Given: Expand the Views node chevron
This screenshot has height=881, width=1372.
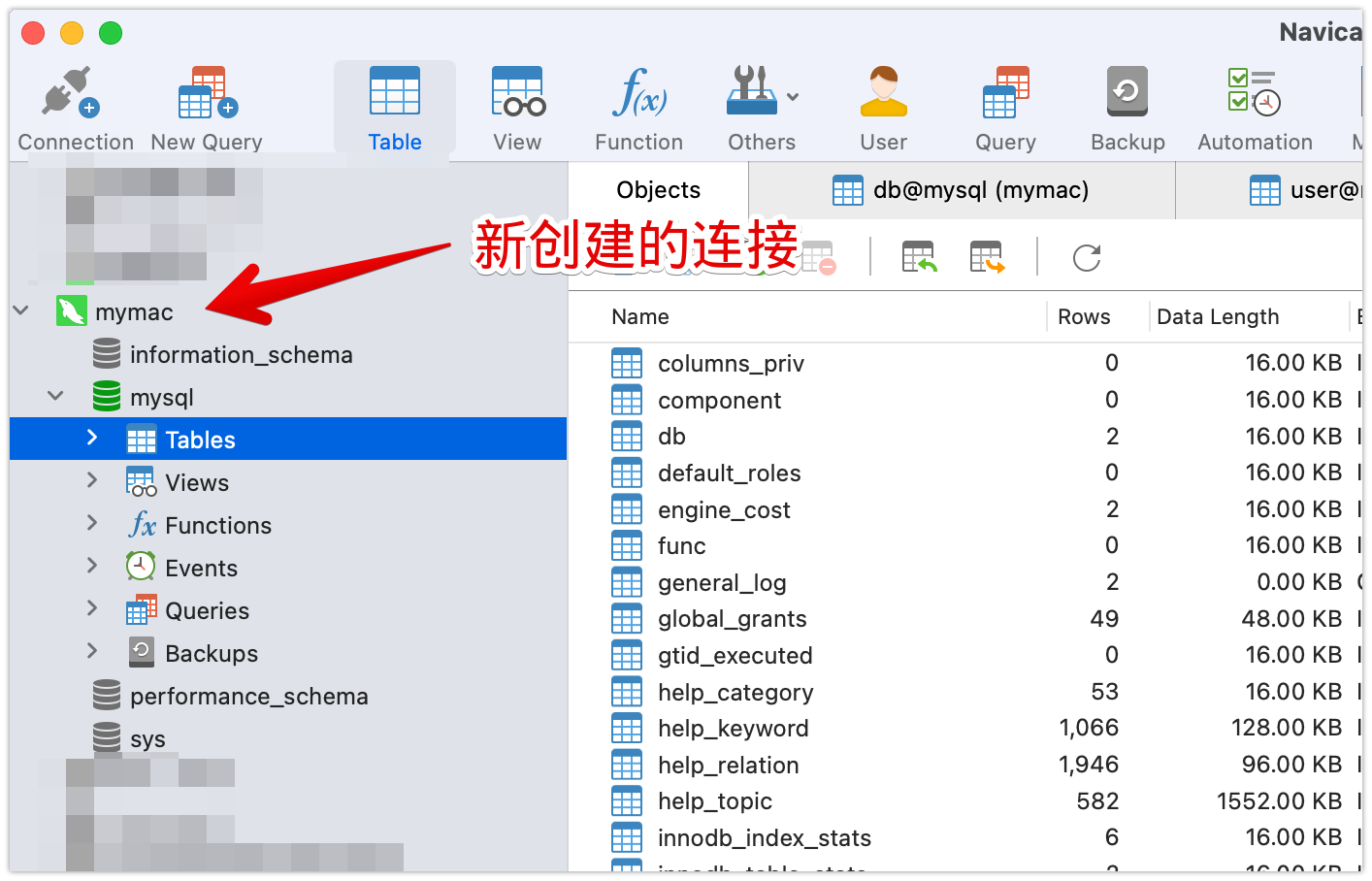Looking at the screenshot, I should [92, 481].
